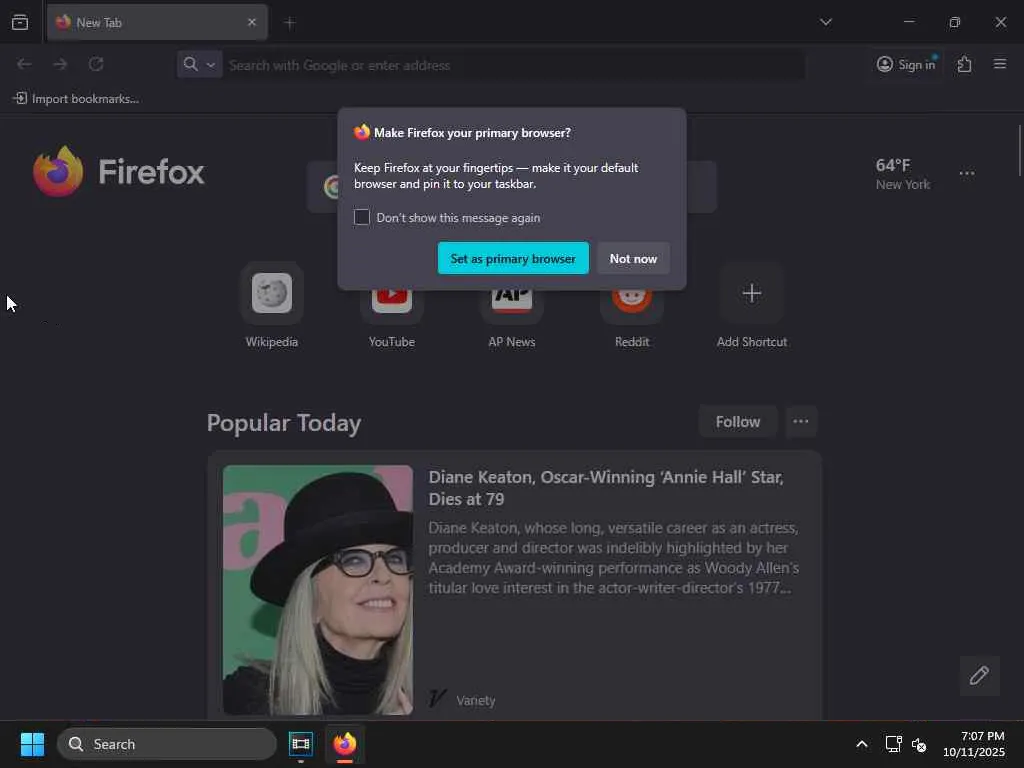Image resolution: width=1024 pixels, height=768 pixels.
Task: Open the 64°F New York weather widget
Action: pos(903,174)
